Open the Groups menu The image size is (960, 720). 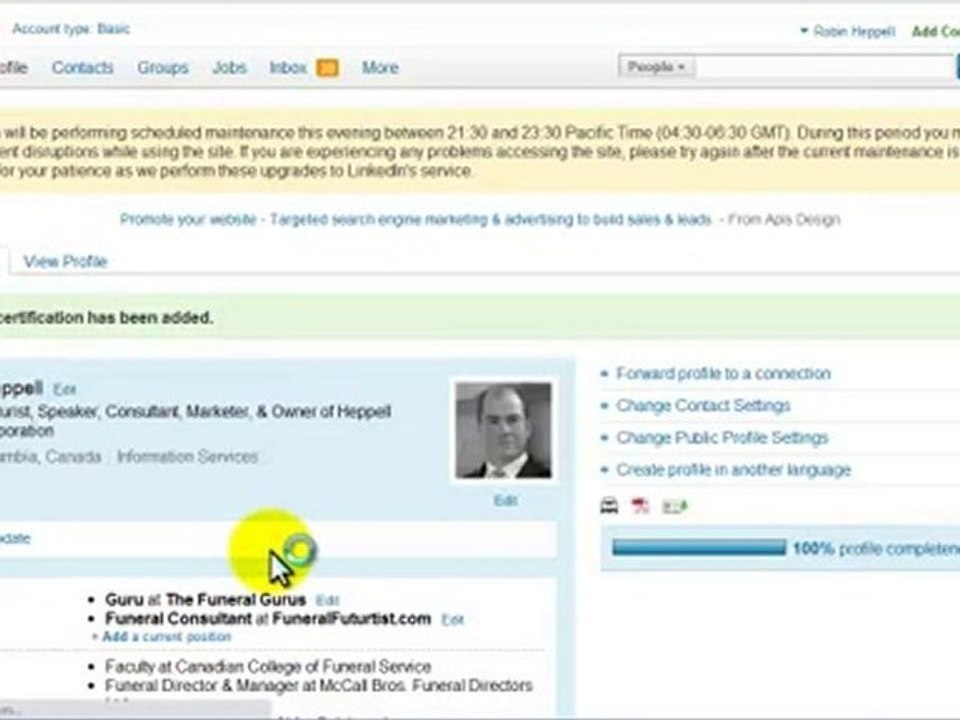(x=163, y=67)
